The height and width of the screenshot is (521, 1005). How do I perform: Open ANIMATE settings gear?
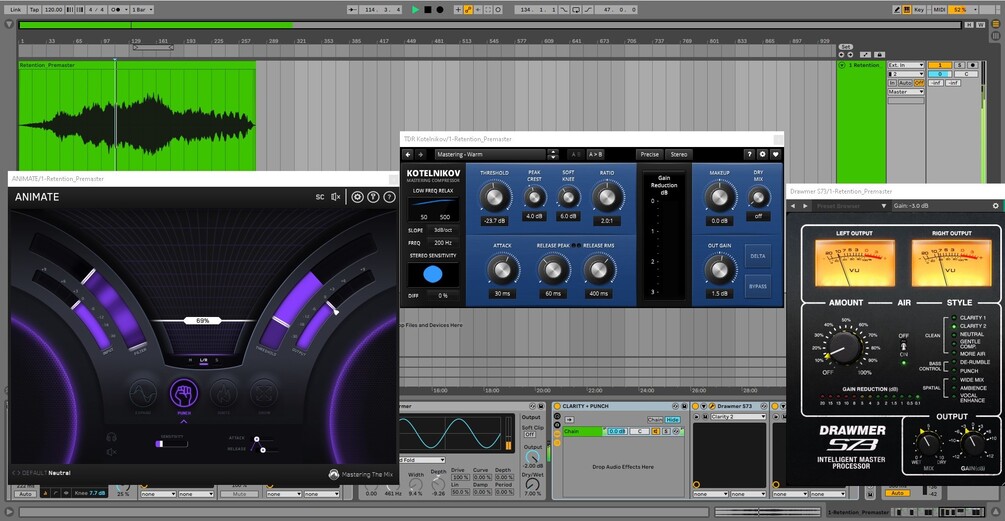pyautogui.click(x=358, y=197)
